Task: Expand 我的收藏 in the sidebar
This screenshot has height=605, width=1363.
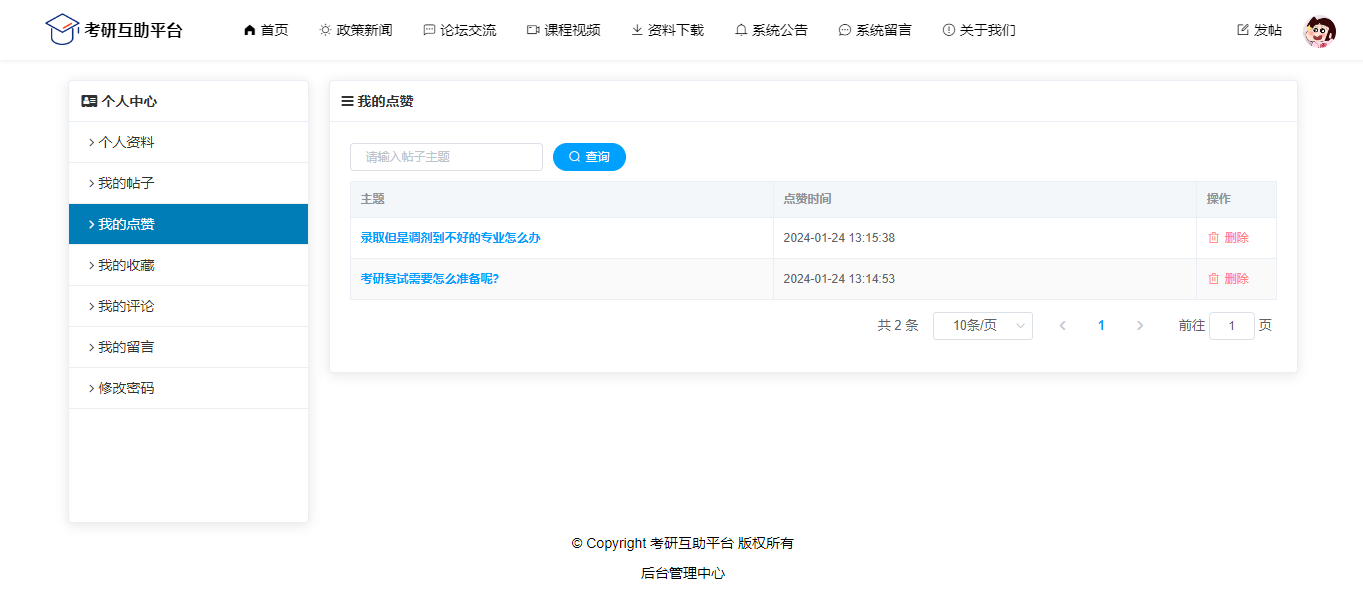Action: point(126,265)
